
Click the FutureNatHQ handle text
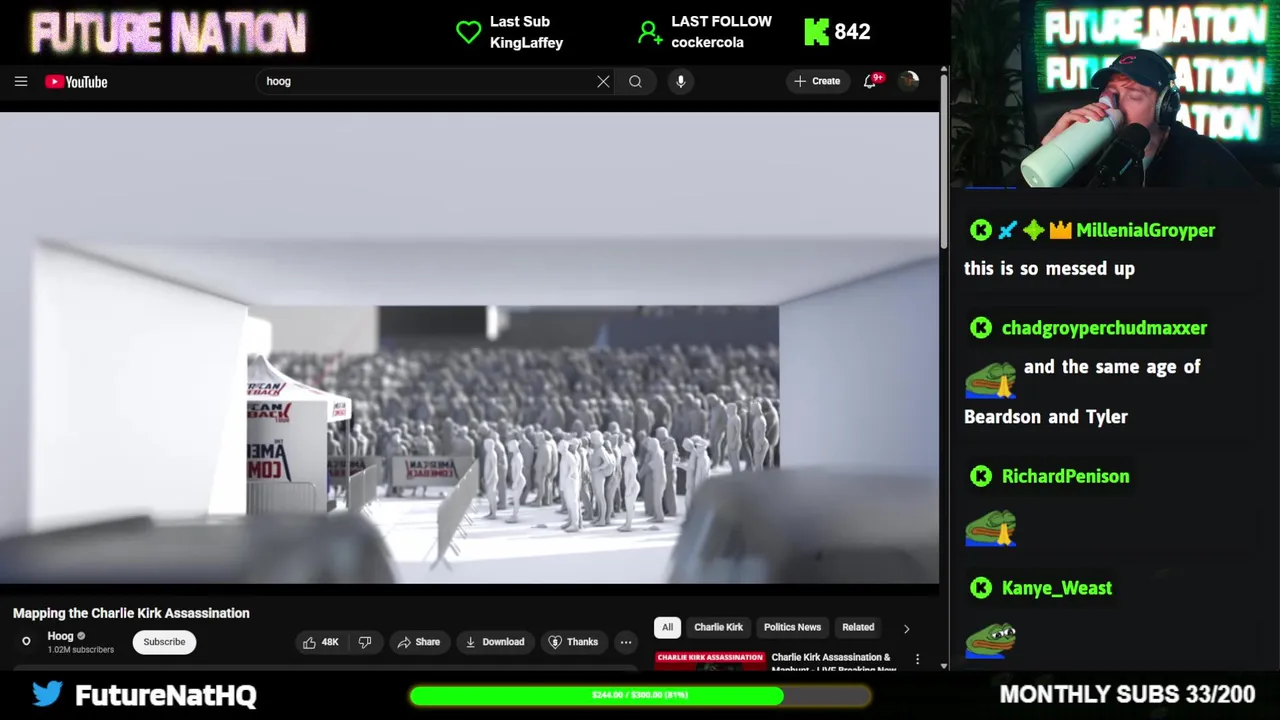[x=166, y=695]
